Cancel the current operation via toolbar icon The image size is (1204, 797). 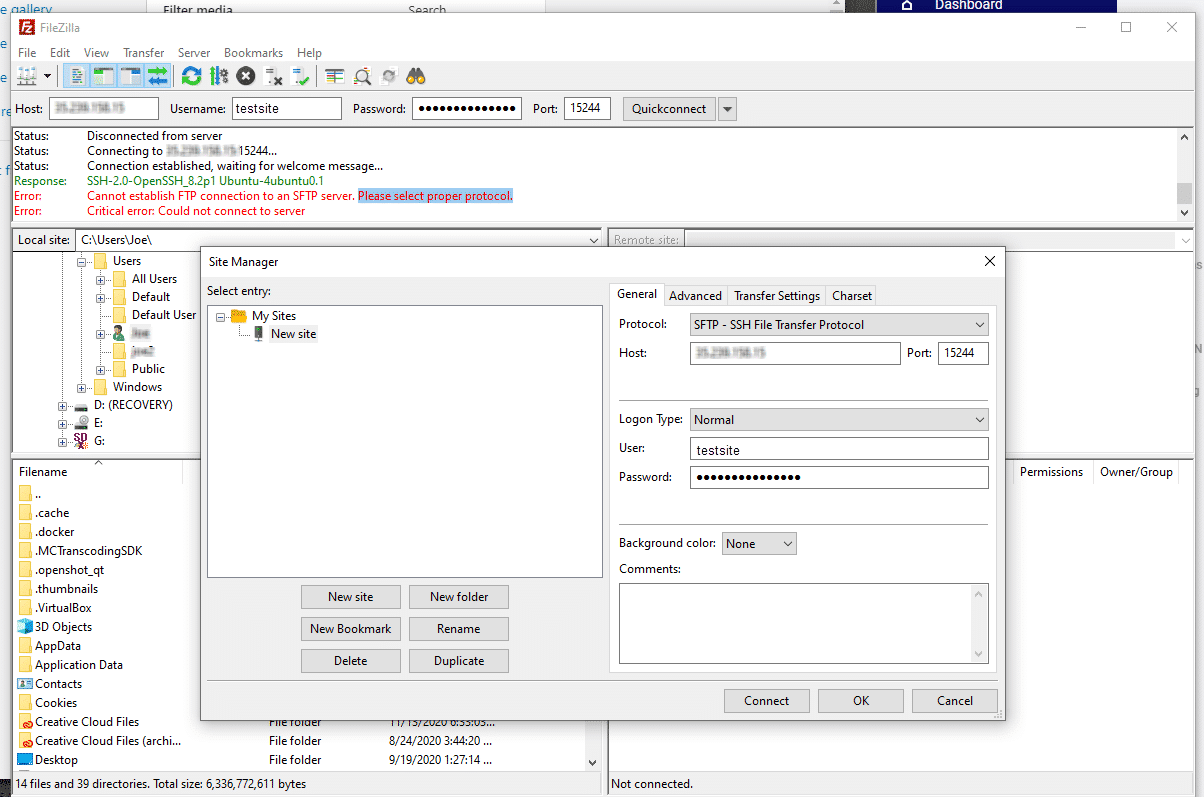coord(246,75)
